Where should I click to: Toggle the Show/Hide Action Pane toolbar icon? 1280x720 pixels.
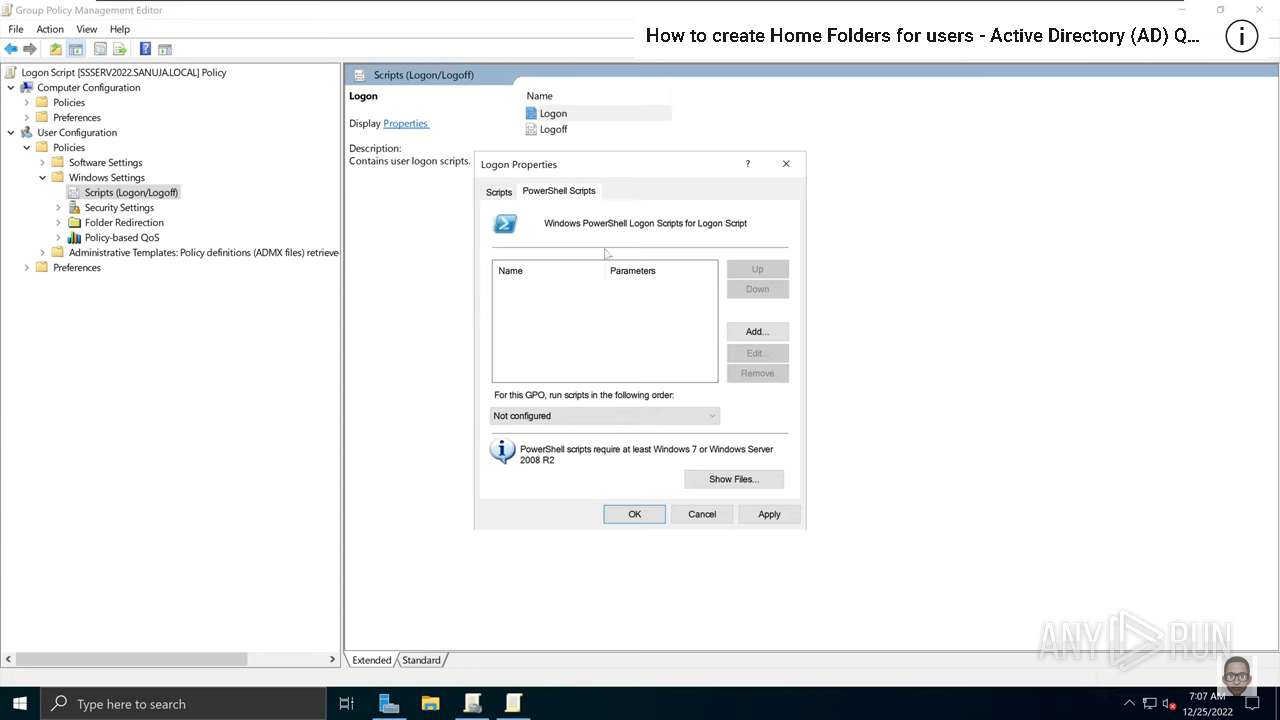165,49
